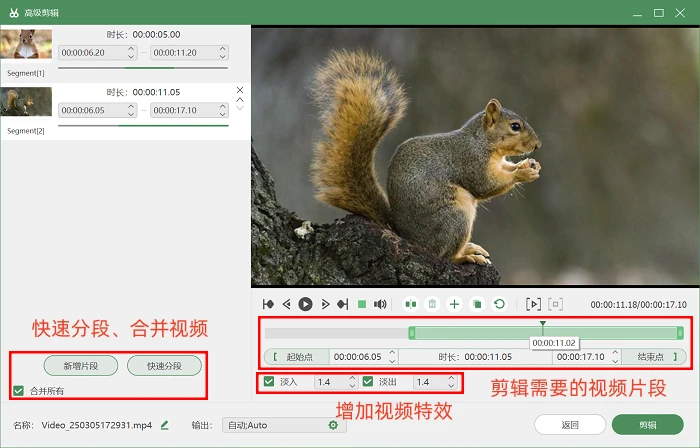
Task: Click the playhead marker on the timeline
Action: point(543,324)
